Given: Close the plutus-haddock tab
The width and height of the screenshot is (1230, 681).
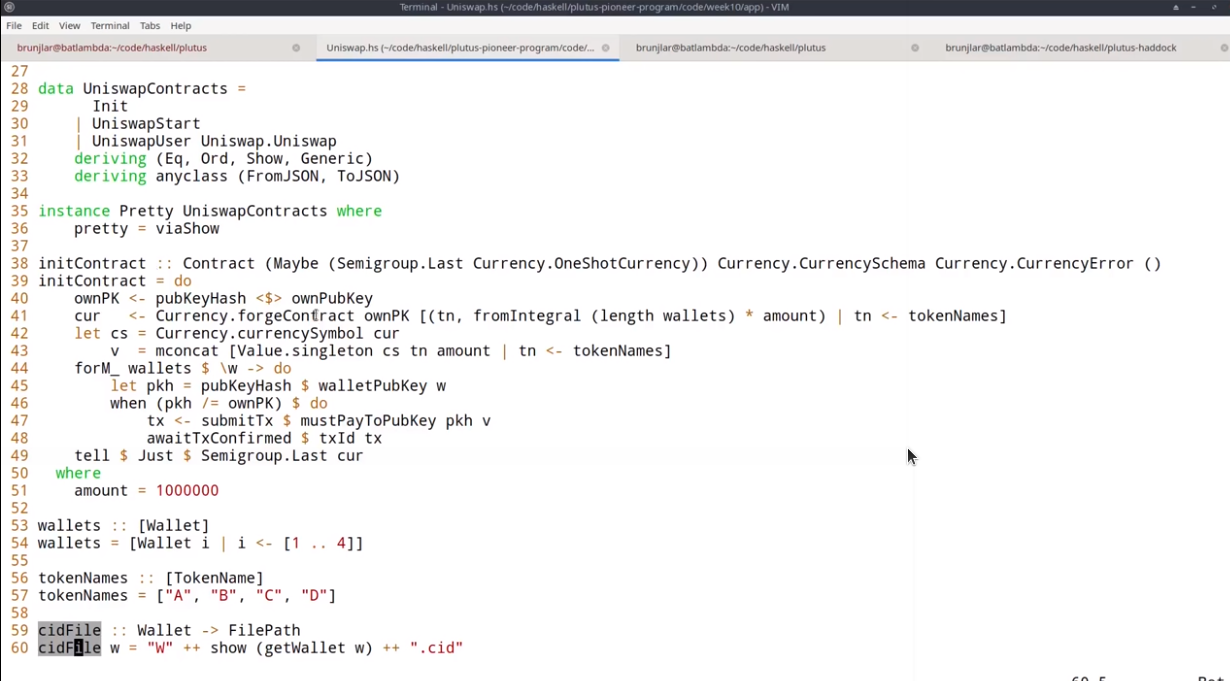Looking at the screenshot, I should [1224, 48].
